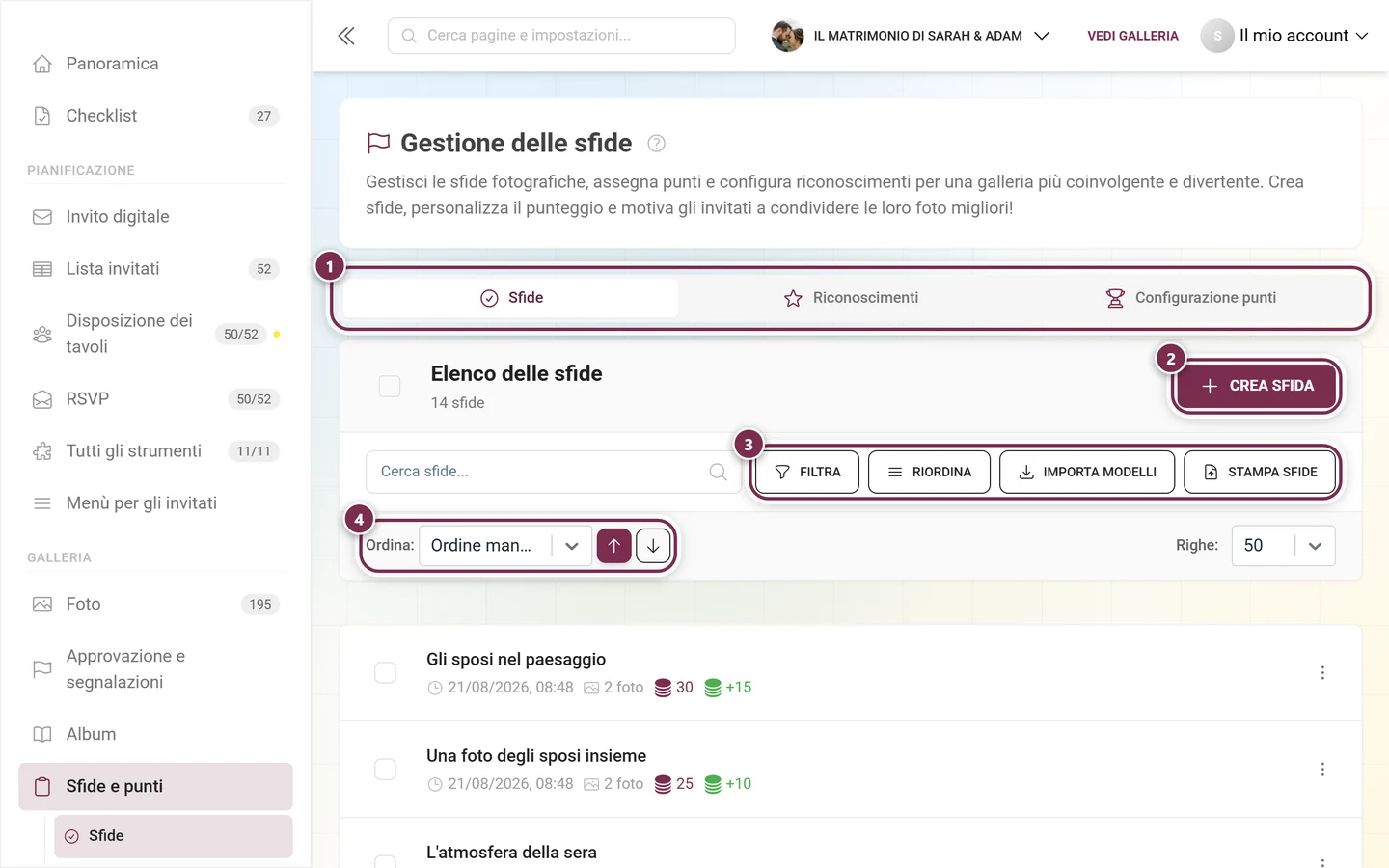This screenshot has width=1389, height=868.
Task: Click the Riordina button
Action: (929, 473)
